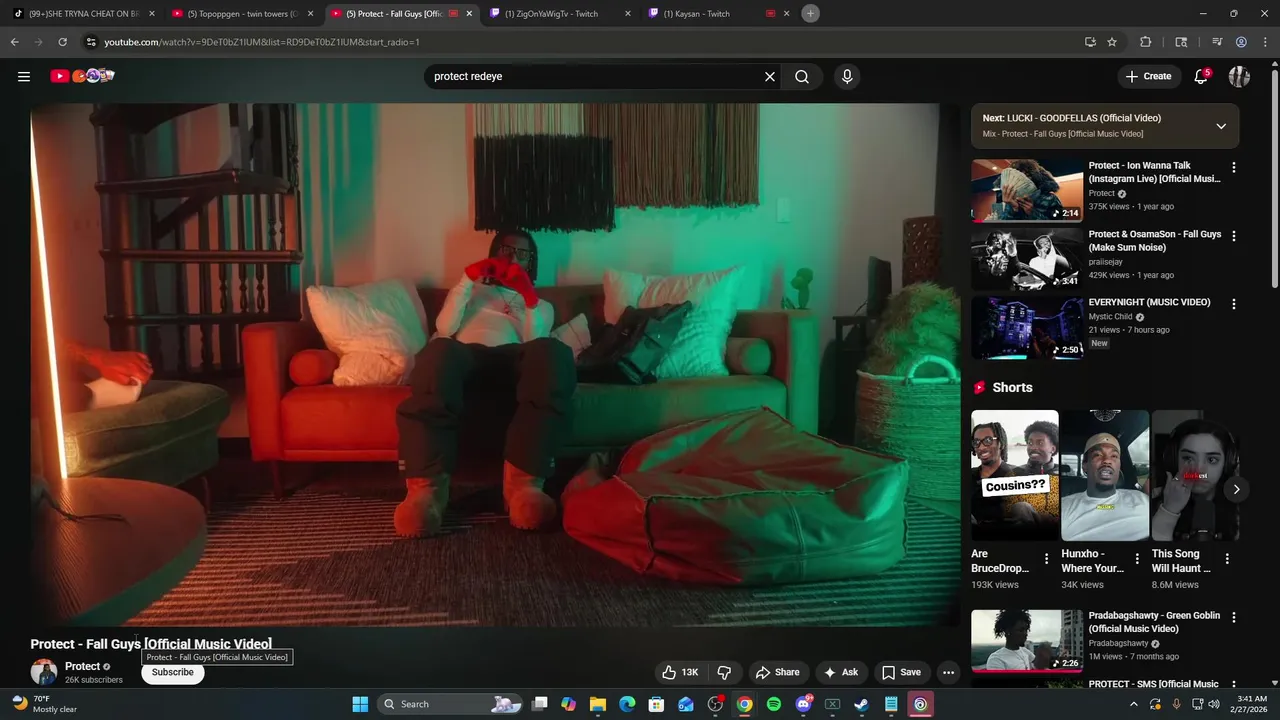Open Steam from the taskbar
Image resolution: width=1280 pixels, height=720 pixels.
(861, 704)
